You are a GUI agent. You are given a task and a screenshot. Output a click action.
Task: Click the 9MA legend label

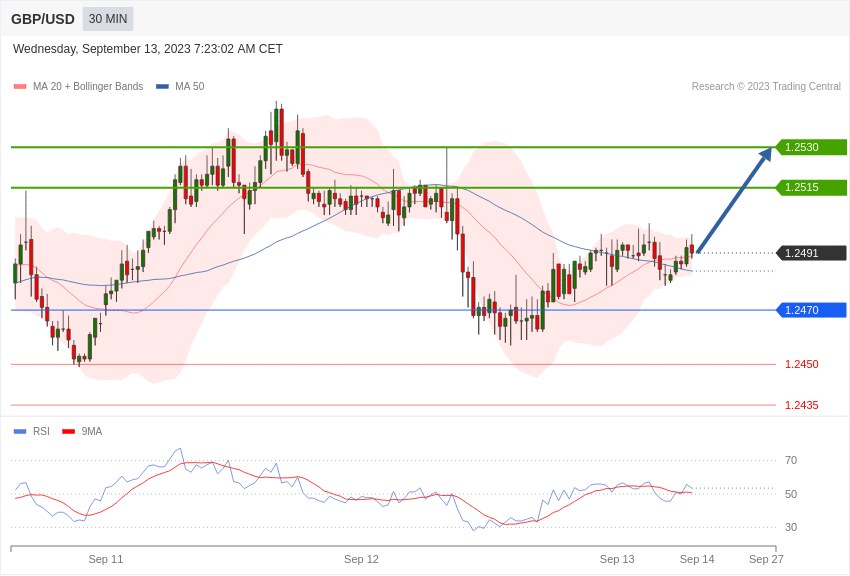click(x=92, y=431)
